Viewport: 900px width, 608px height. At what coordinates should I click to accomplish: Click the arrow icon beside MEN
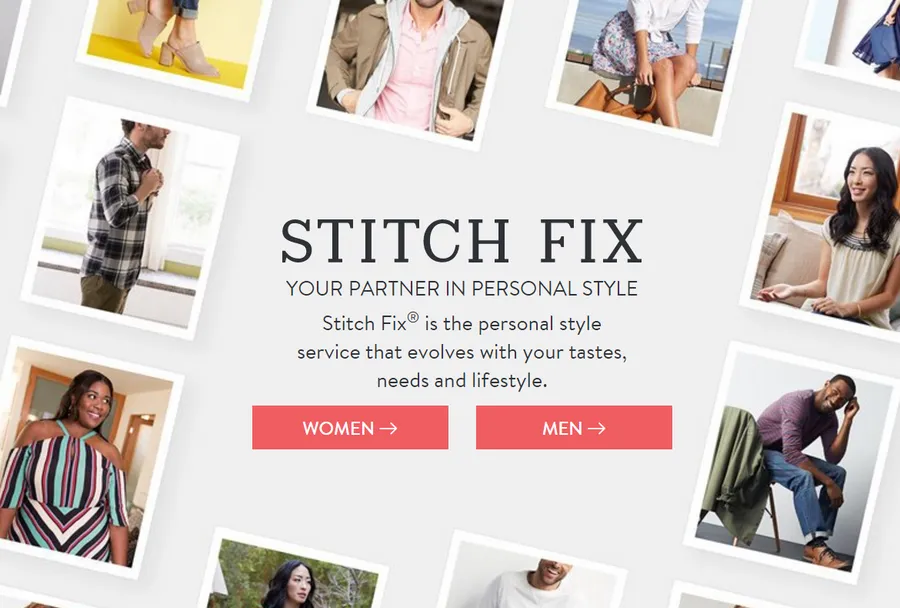pos(596,428)
